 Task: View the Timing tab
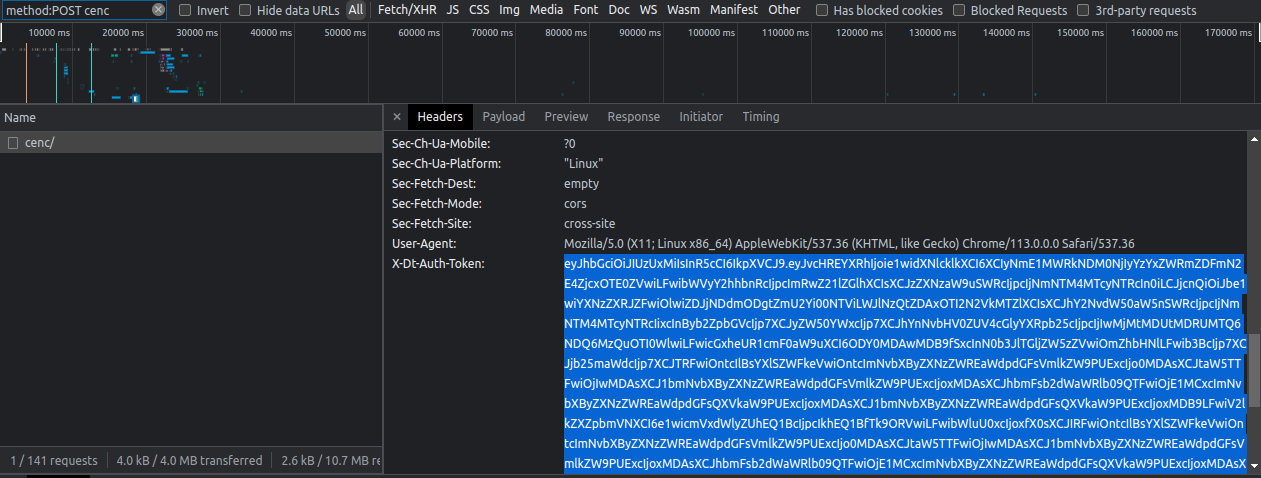point(761,117)
